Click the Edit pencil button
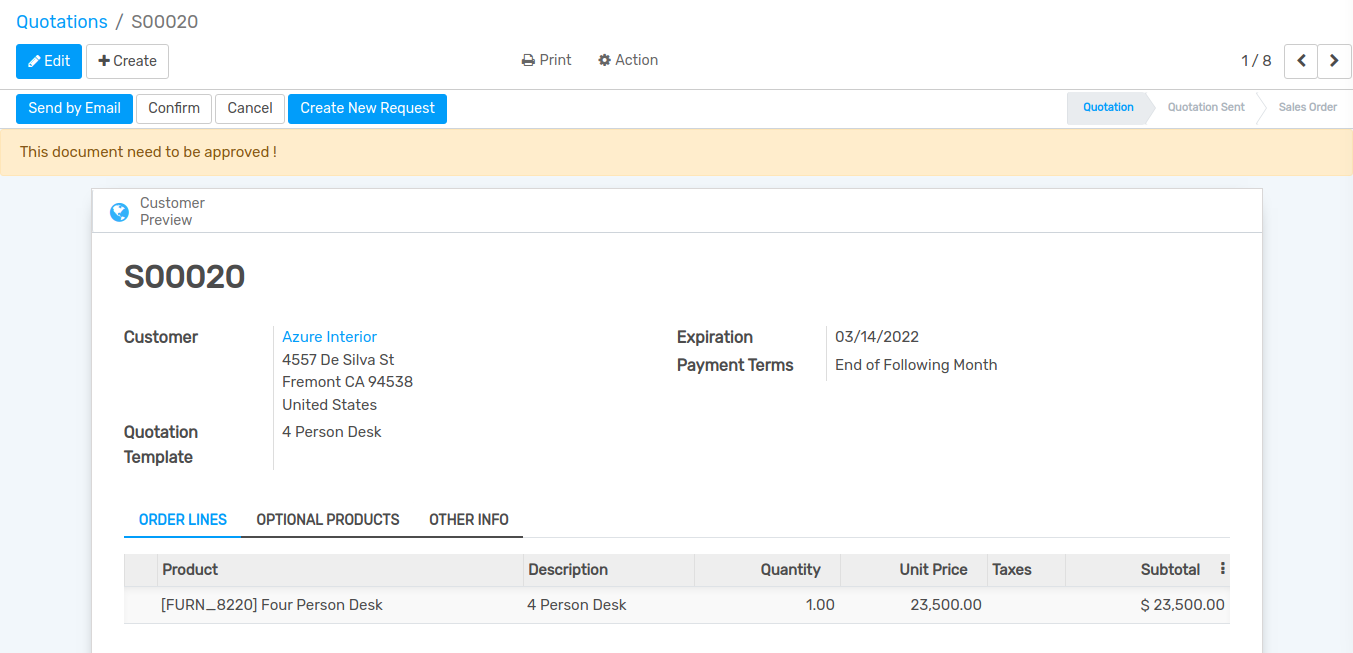The height and width of the screenshot is (653, 1353). coord(49,61)
